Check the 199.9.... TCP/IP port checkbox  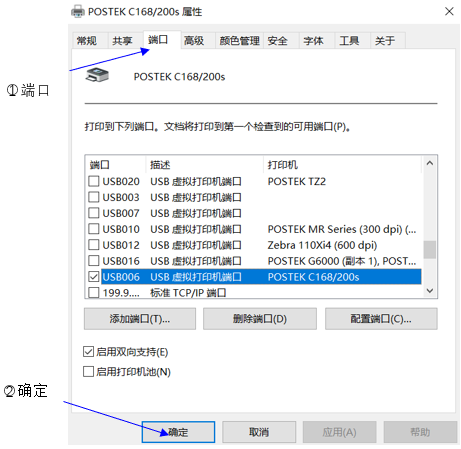pyautogui.click(x=94, y=292)
